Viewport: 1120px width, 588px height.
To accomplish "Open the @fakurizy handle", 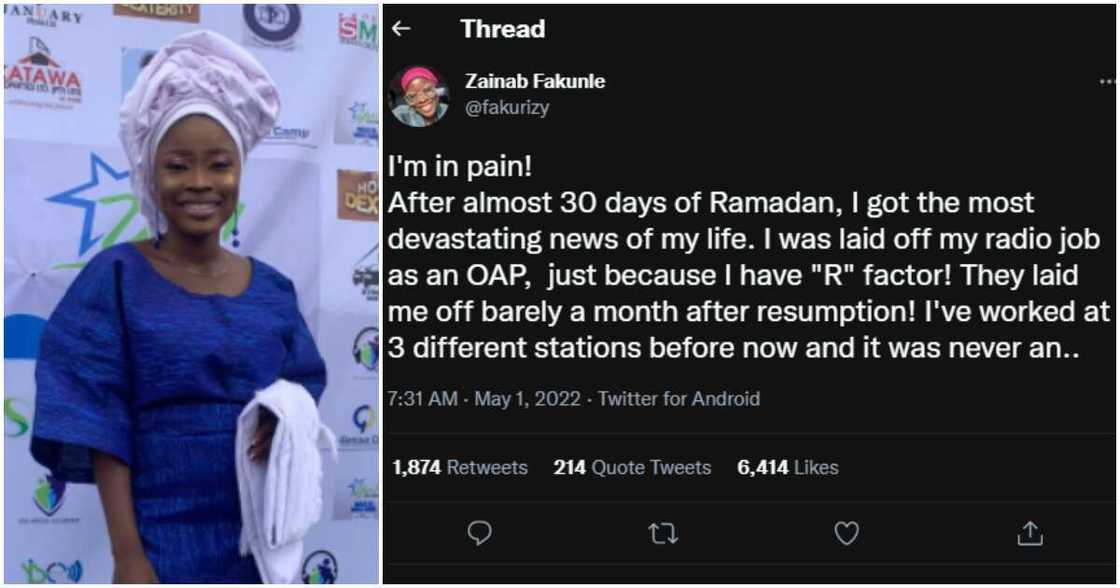I will (507, 108).
